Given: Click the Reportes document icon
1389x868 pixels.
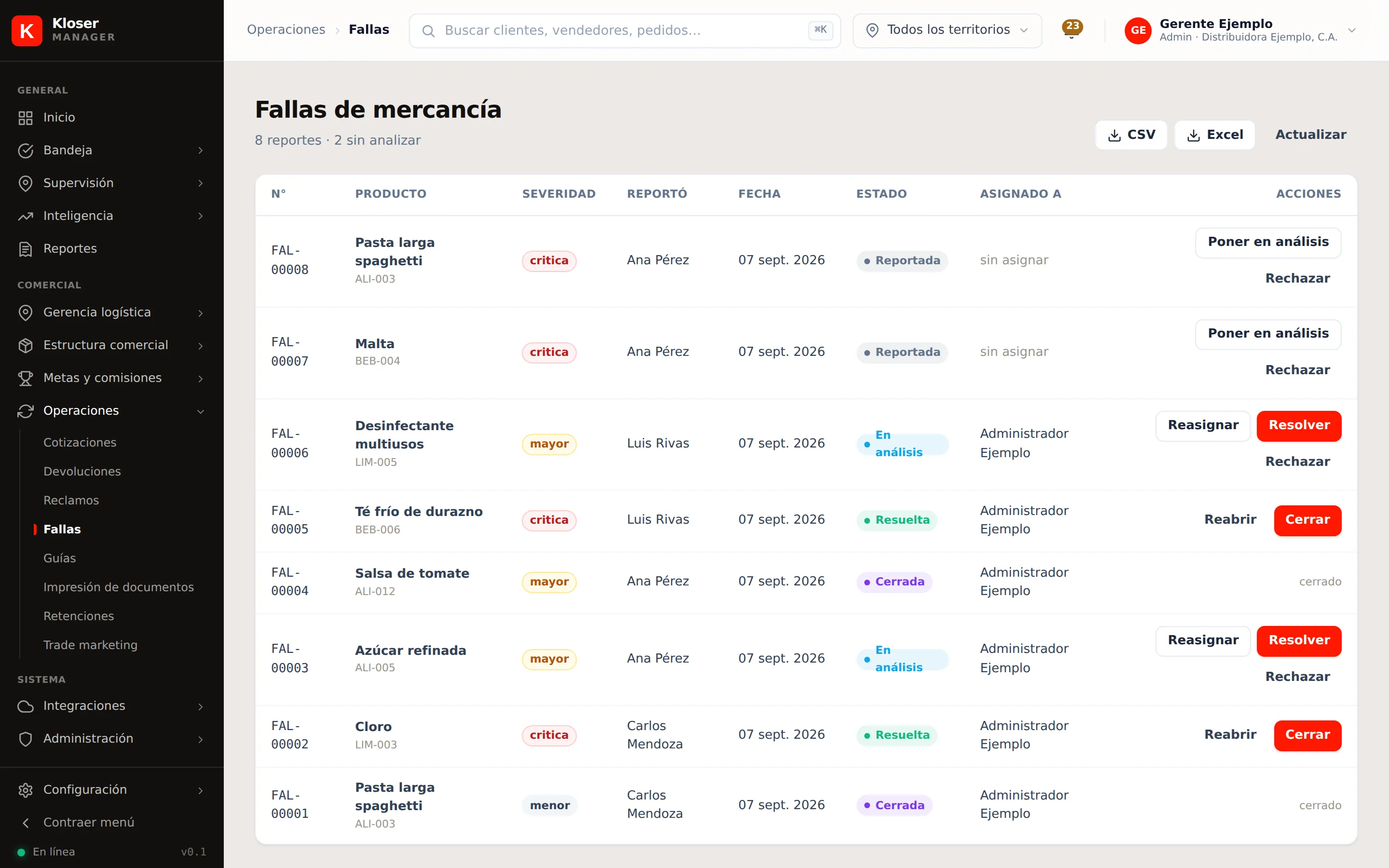Looking at the screenshot, I should pos(25,248).
